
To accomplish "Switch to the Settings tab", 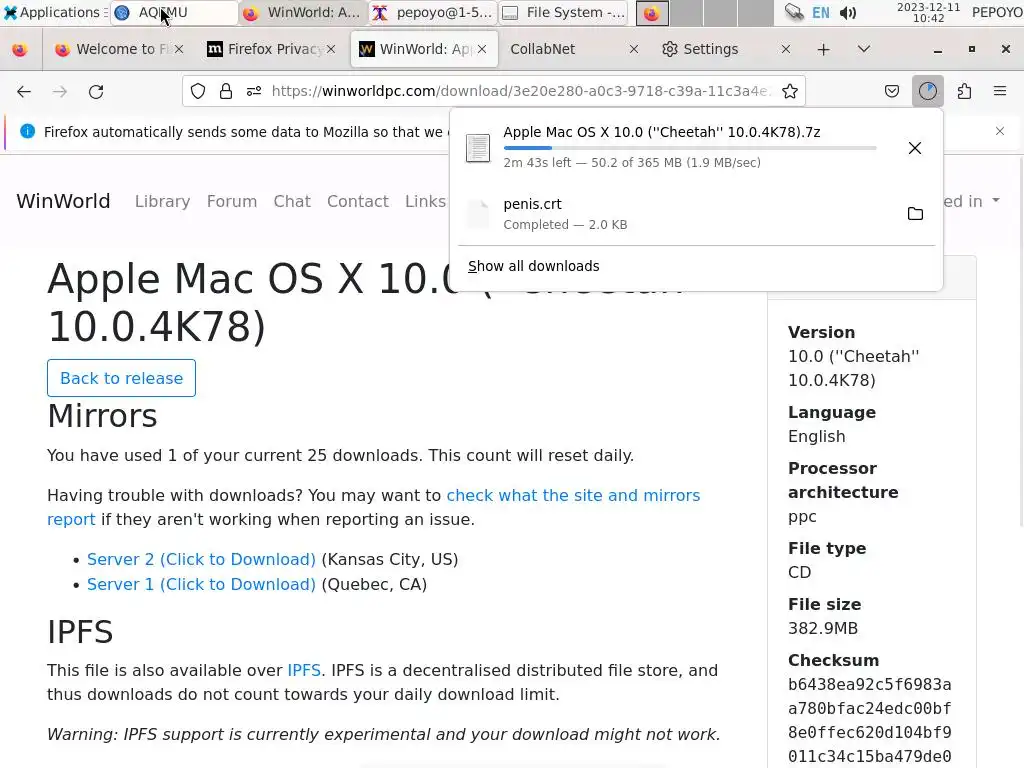I will click(x=728, y=50).
